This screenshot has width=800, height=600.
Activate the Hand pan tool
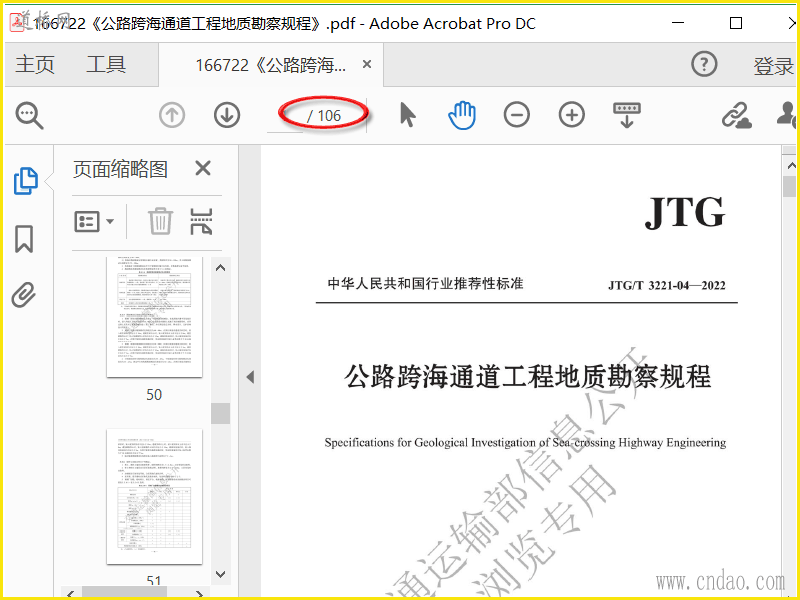click(x=462, y=115)
